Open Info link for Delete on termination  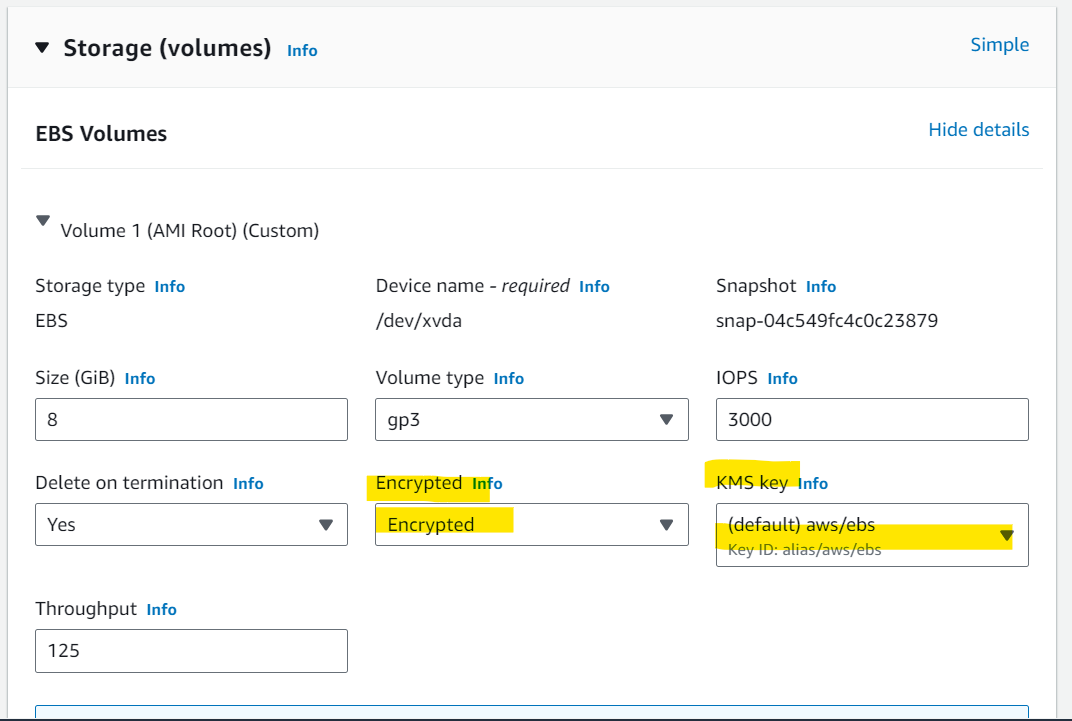click(x=248, y=484)
